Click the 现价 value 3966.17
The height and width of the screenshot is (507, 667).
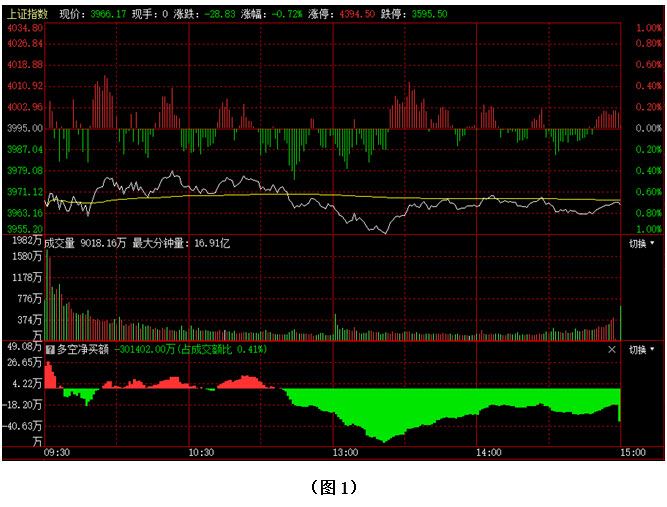click(x=108, y=15)
